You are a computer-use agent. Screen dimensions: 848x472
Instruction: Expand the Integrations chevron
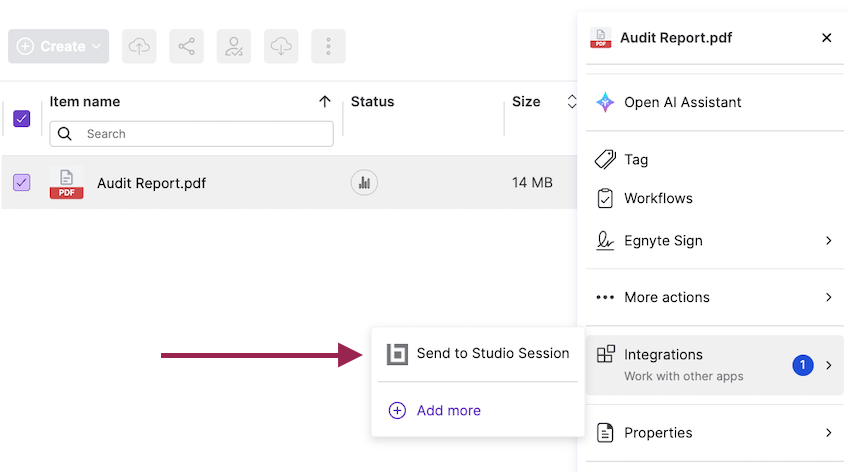(829, 365)
